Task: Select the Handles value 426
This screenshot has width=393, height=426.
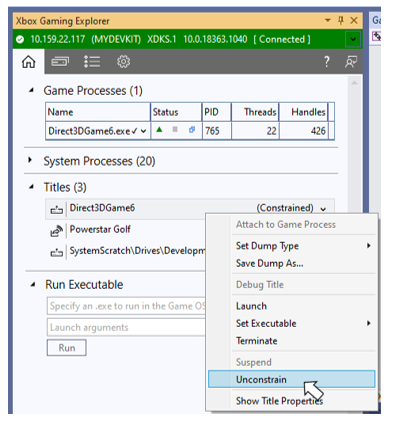Action: pyautogui.click(x=304, y=131)
